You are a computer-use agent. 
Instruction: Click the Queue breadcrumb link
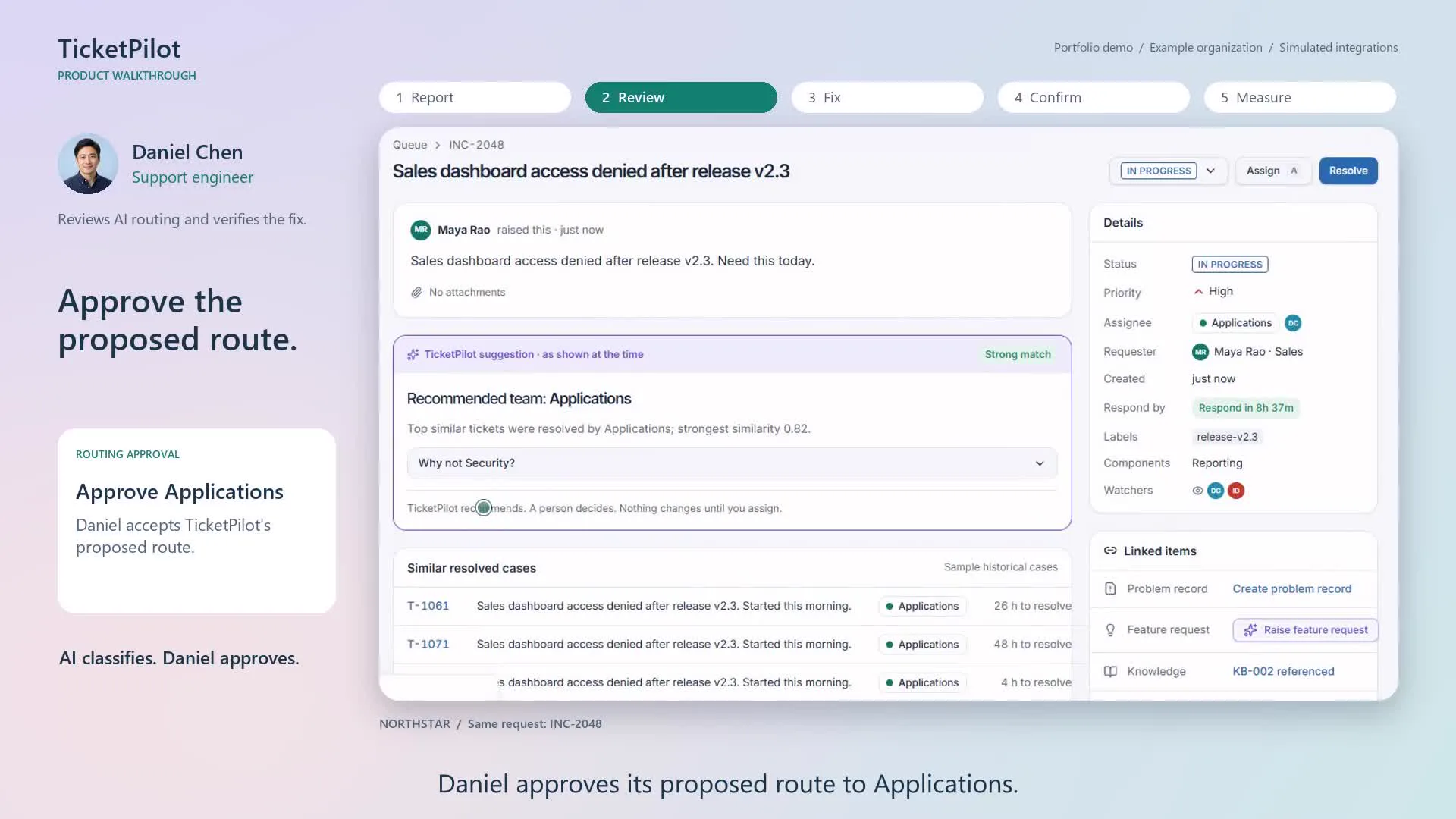pyautogui.click(x=409, y=145)
